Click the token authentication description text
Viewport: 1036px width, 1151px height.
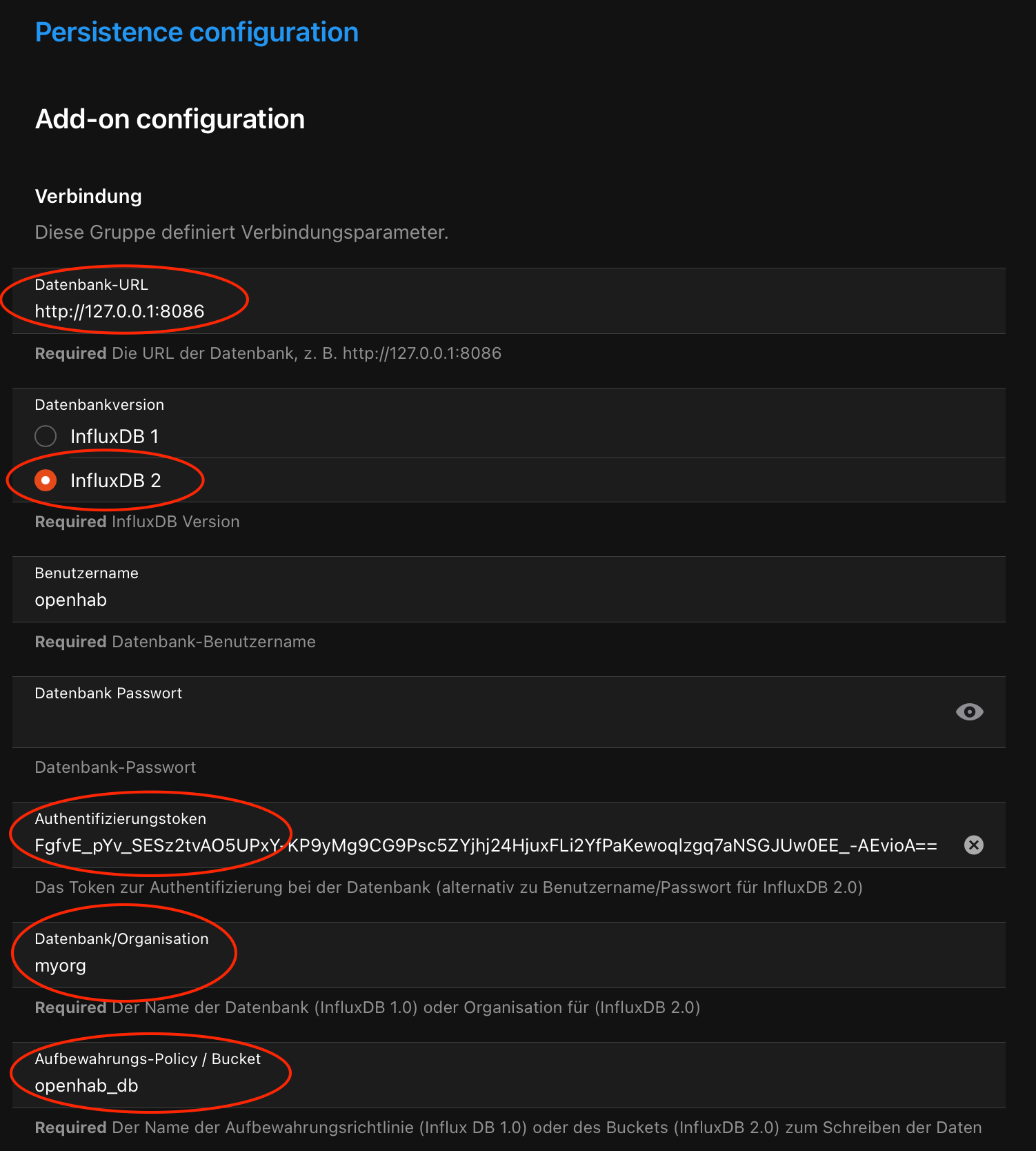[448, 887]
